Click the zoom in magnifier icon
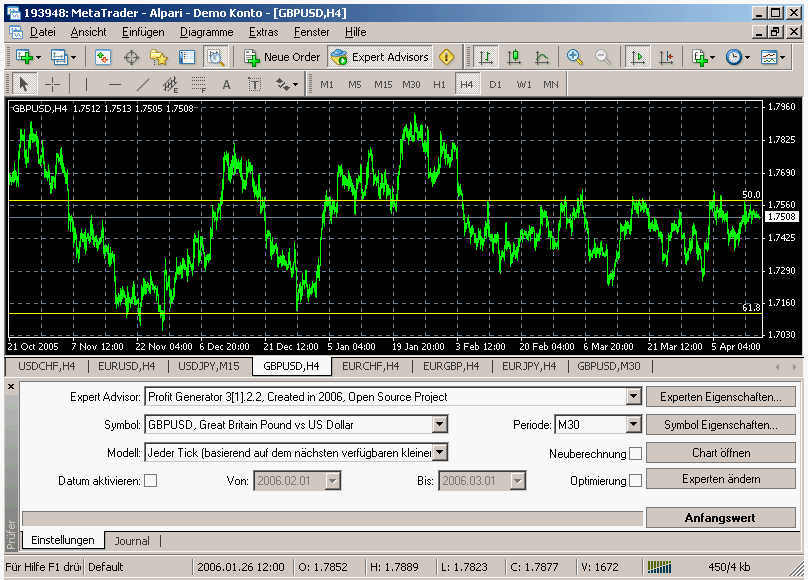The height and width of the screenshot is (580, 808). tap(575, 57)
